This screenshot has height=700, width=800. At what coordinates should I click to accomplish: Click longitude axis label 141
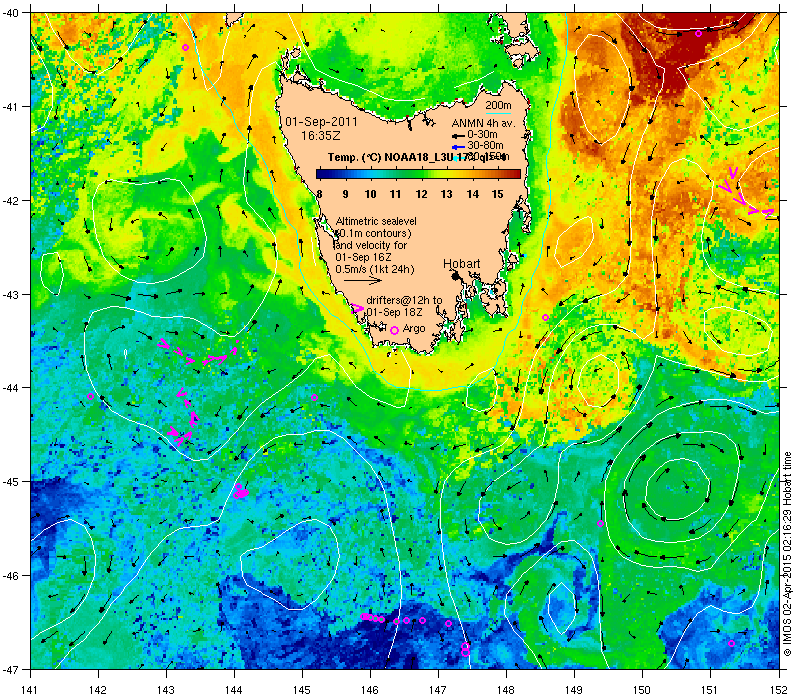coord(31,689)
